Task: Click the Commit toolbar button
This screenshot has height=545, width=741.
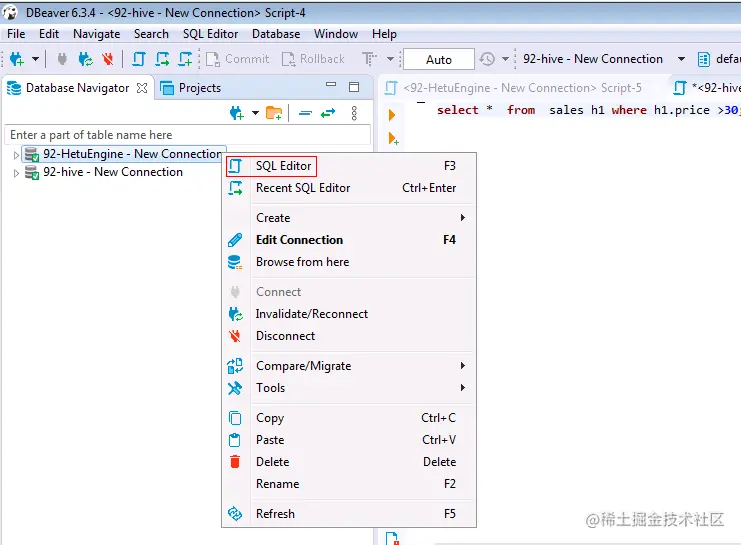Action: point(238,59)
